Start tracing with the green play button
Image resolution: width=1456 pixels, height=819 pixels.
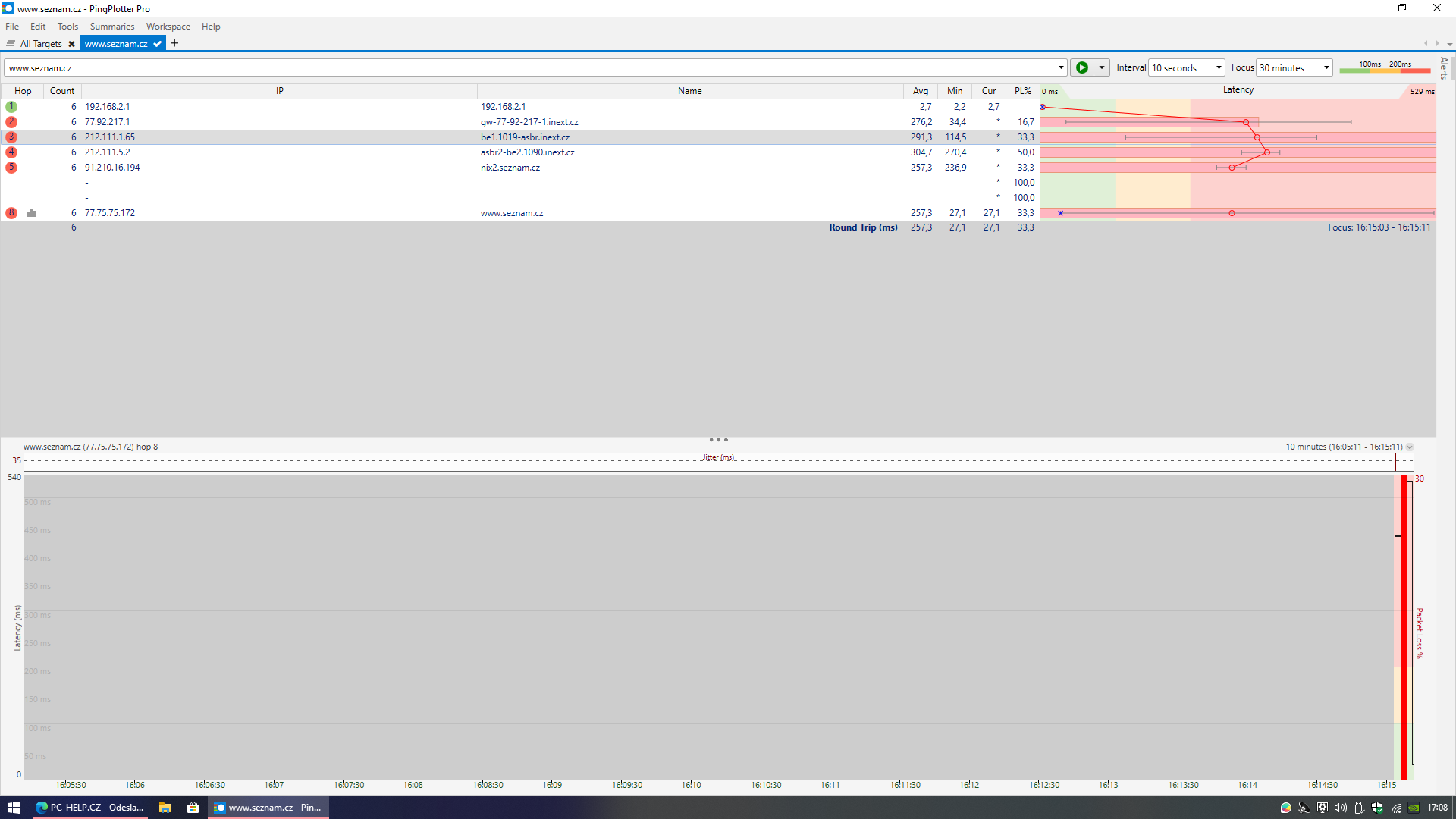click(1081, 68)
